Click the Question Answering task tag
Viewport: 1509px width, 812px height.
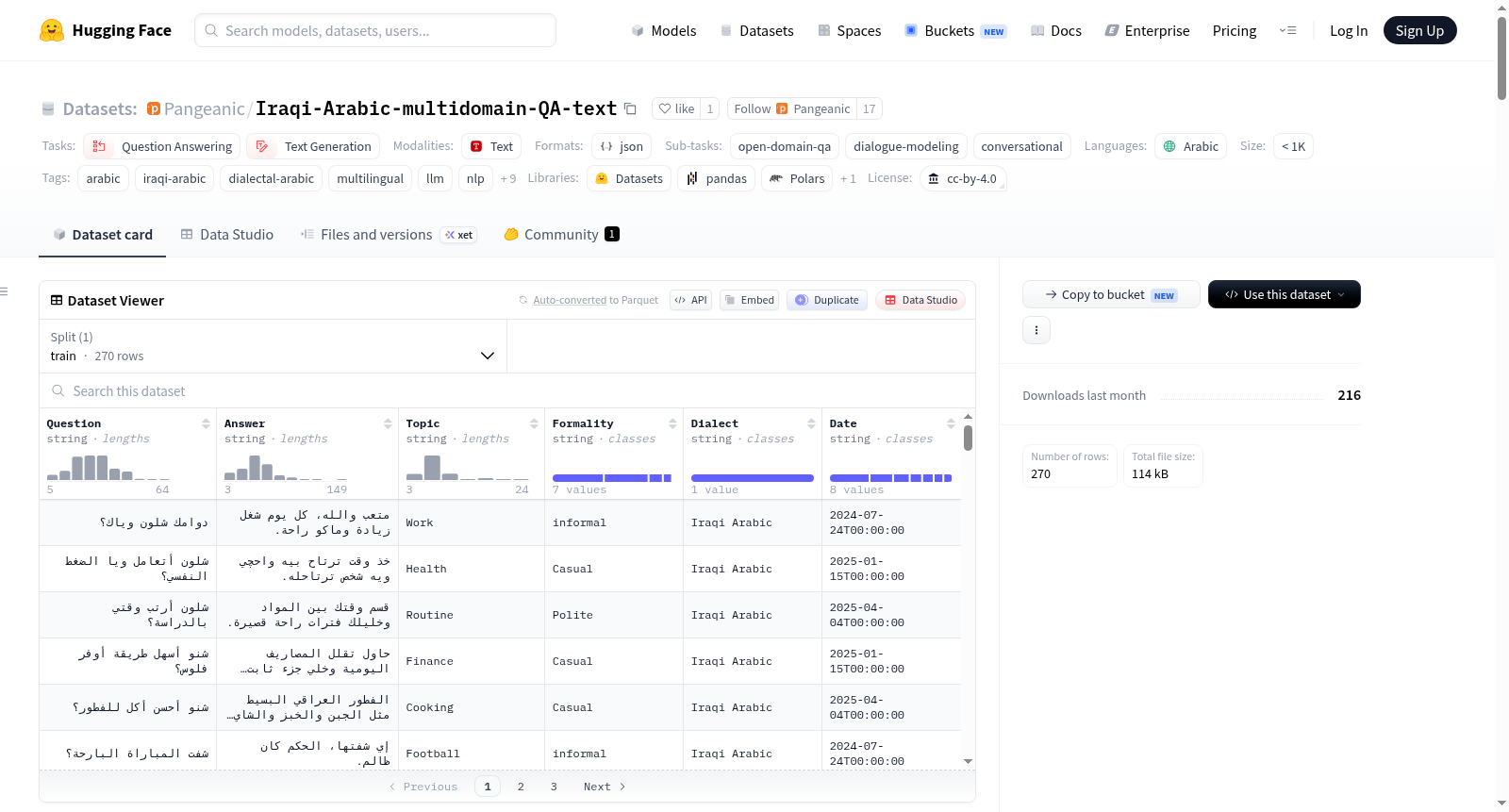(x=161, y=146)
